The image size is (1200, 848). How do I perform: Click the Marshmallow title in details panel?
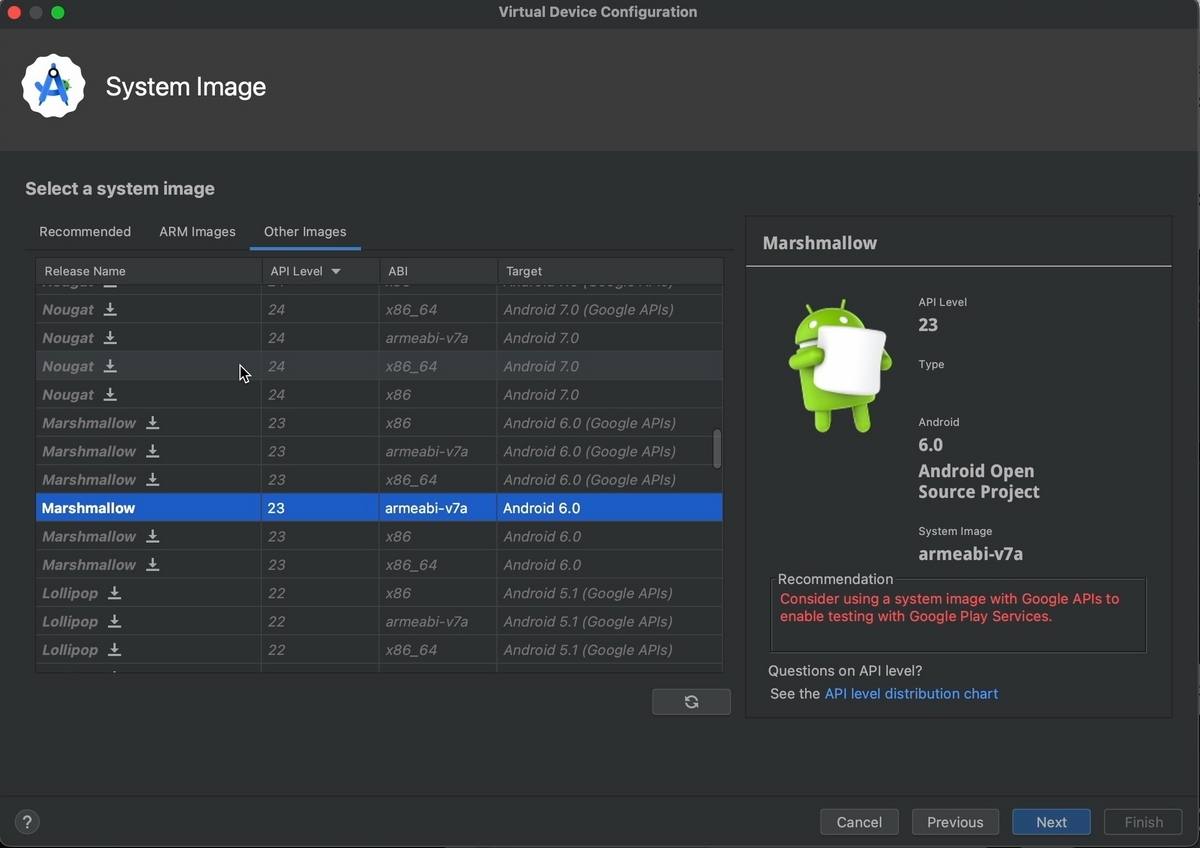[820, 243]
